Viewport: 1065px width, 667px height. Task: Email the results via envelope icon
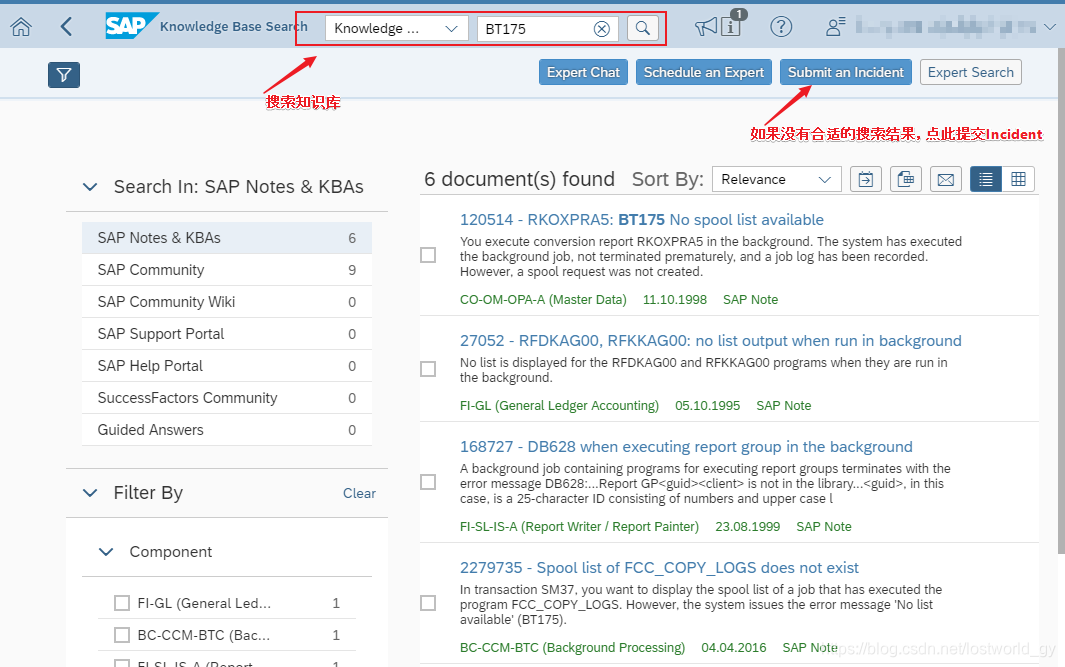click(x=945, y=179)
